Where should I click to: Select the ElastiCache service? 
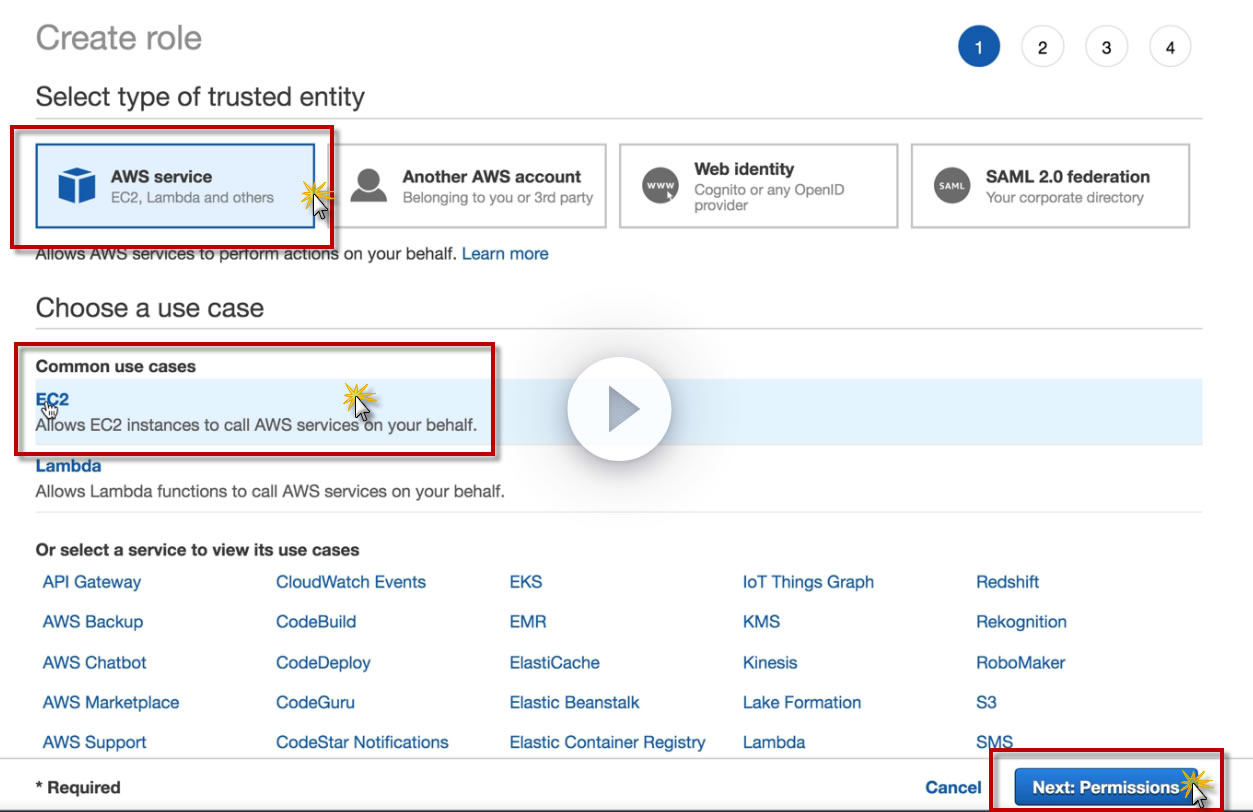click(x=555, y=663)
